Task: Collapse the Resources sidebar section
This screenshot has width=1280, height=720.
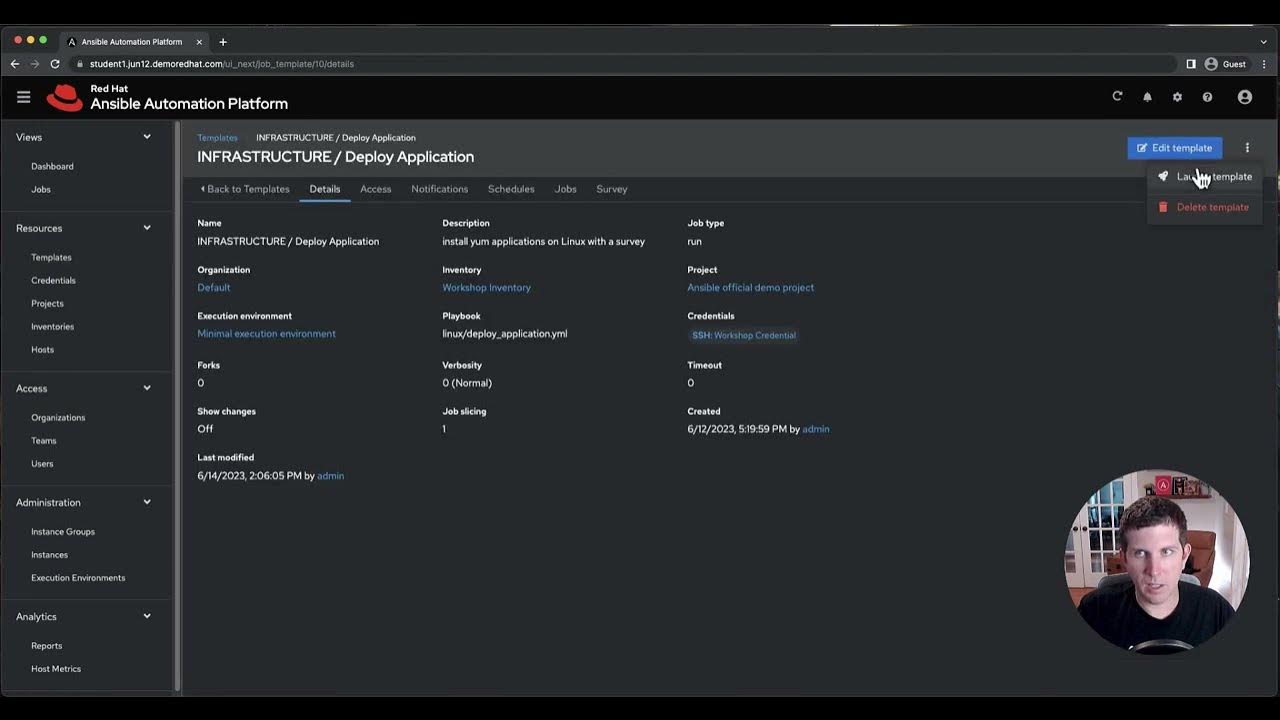Action: pyautogui.click(x=147, y=228)
